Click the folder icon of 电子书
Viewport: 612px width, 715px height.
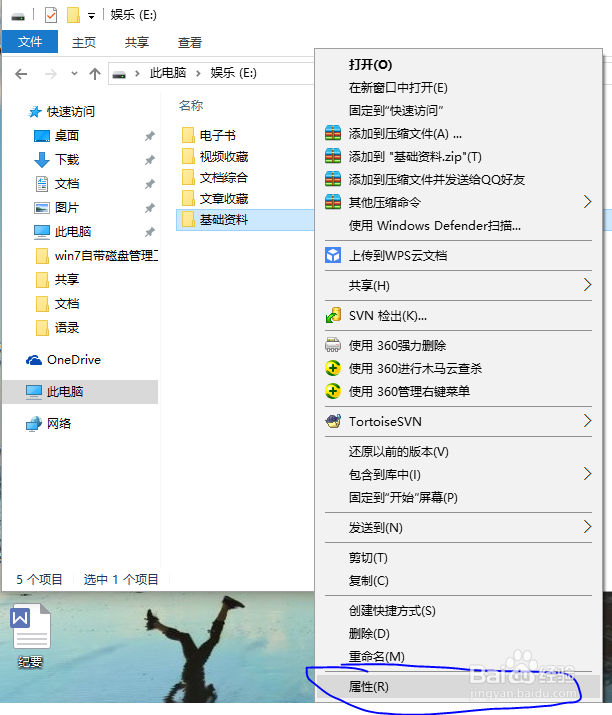(x=188, y=135)
